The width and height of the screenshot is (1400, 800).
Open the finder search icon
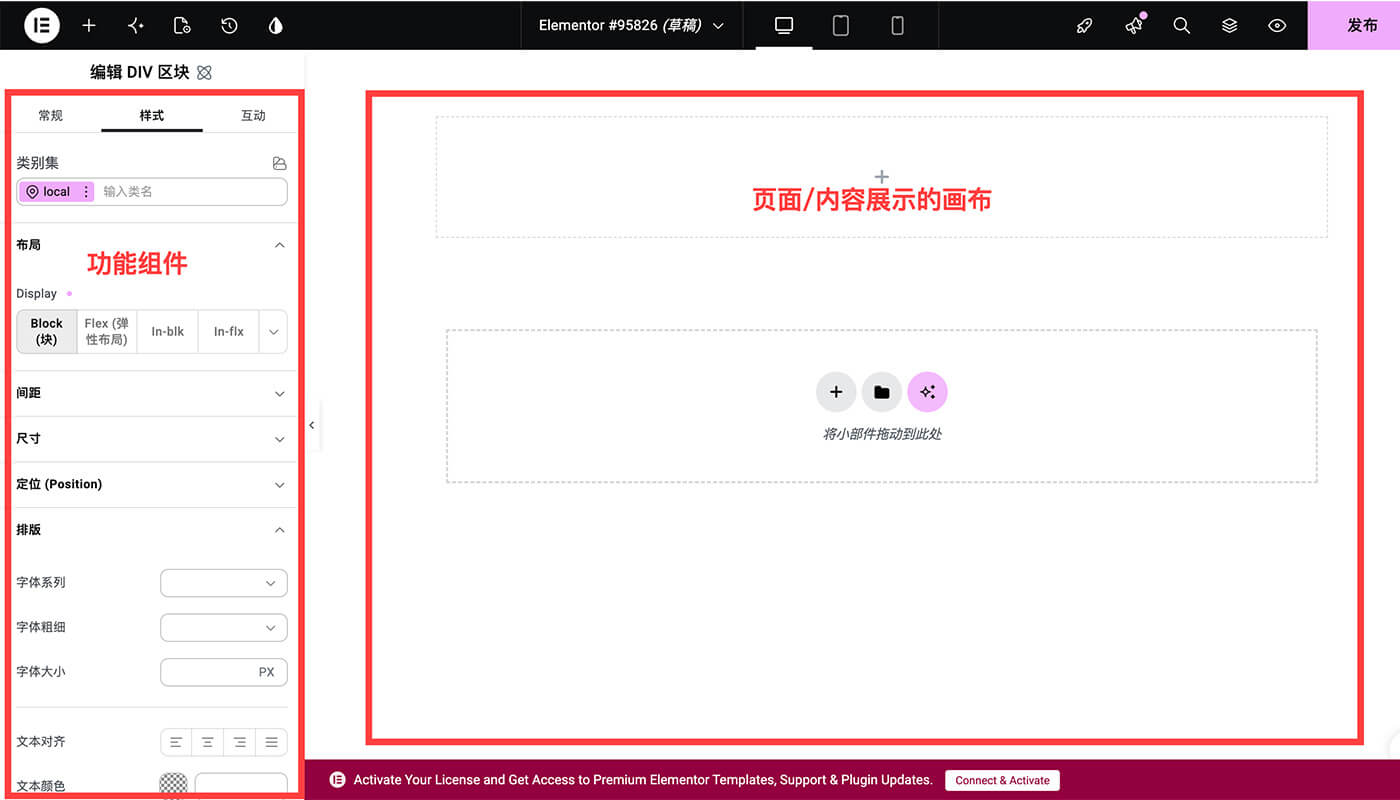(x=1181, y=26)
